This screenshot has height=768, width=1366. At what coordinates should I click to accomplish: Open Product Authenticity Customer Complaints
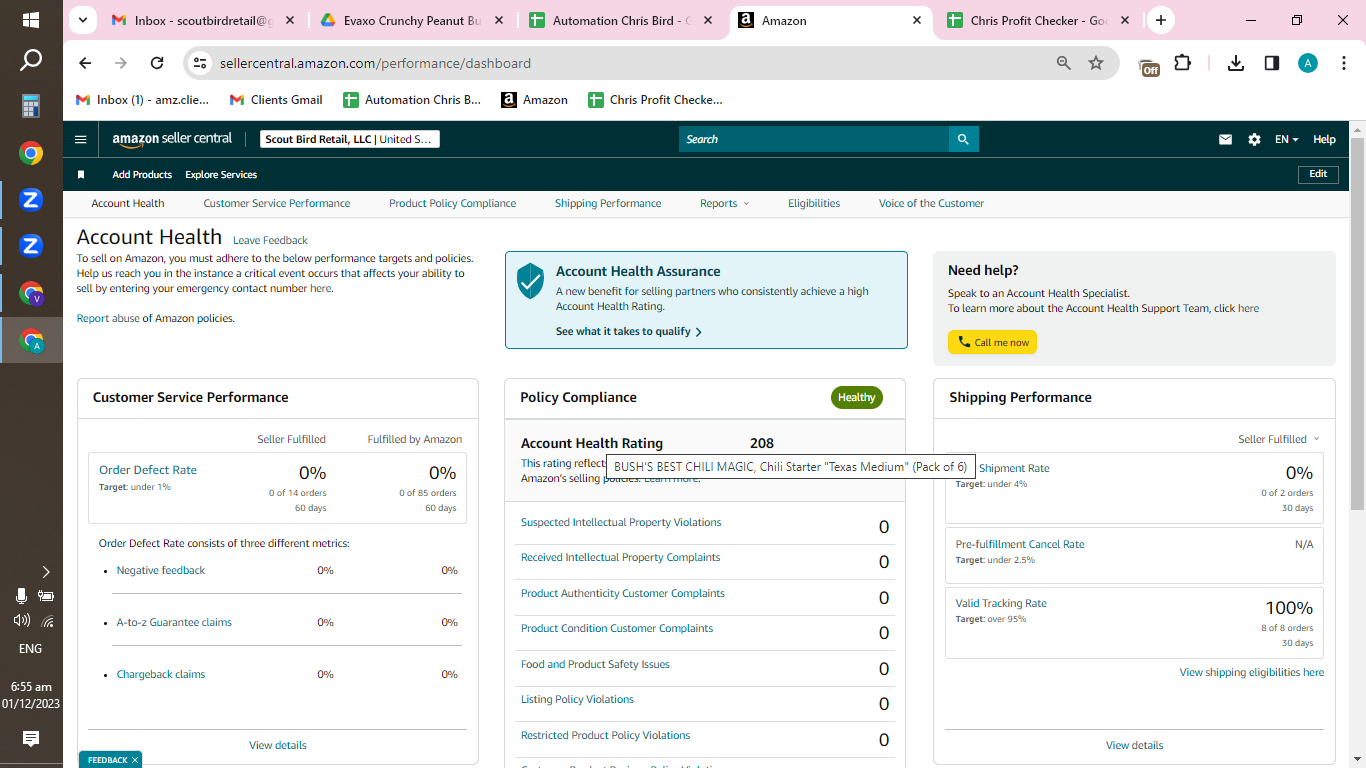pos(623,593)
